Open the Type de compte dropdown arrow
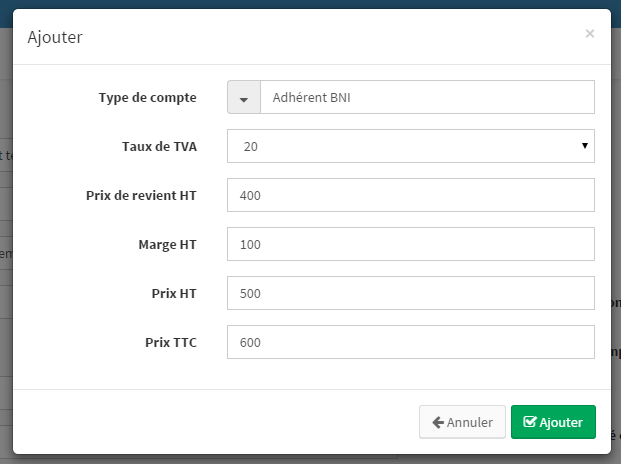 (x=244, y=97)
